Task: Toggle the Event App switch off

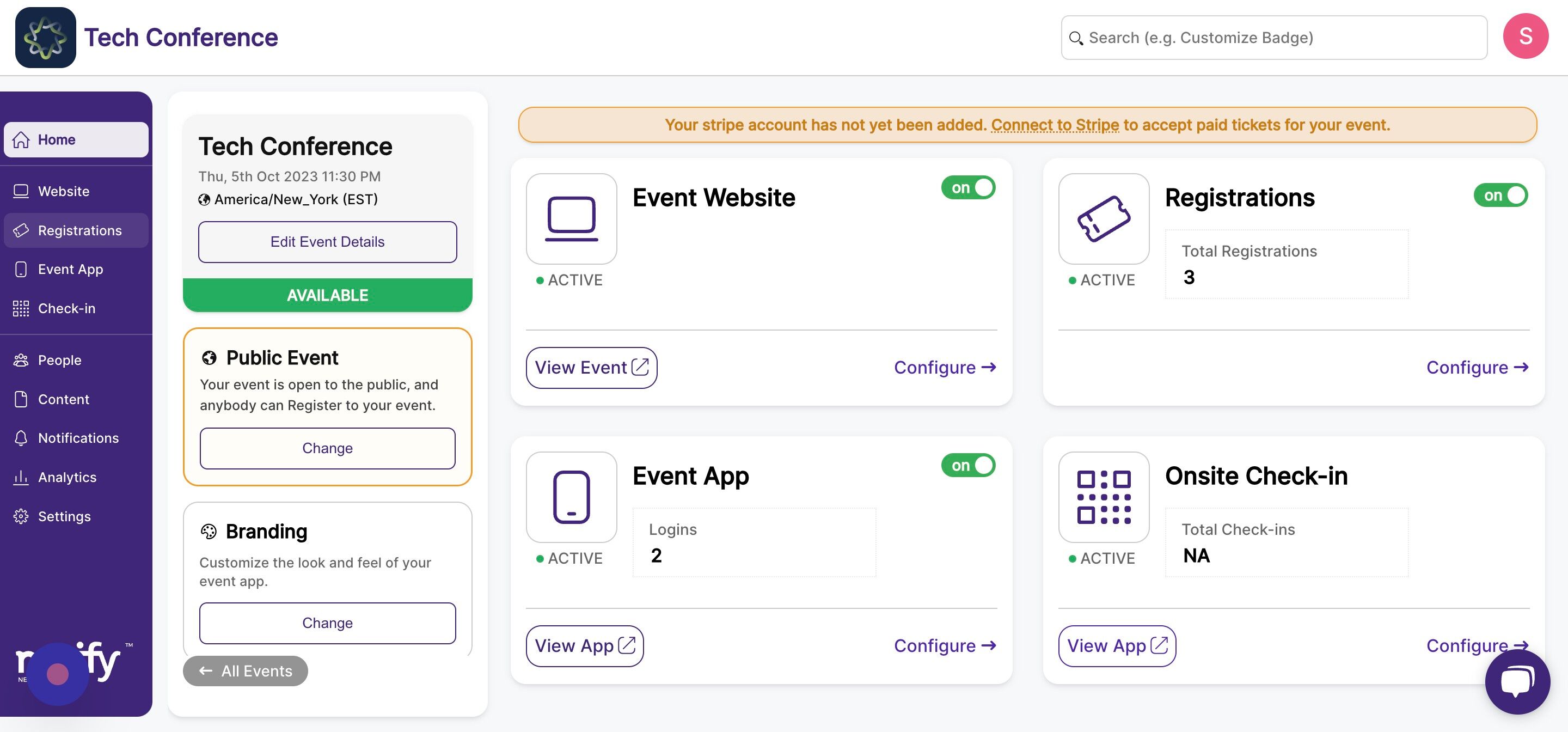Action: pos(968,465)
